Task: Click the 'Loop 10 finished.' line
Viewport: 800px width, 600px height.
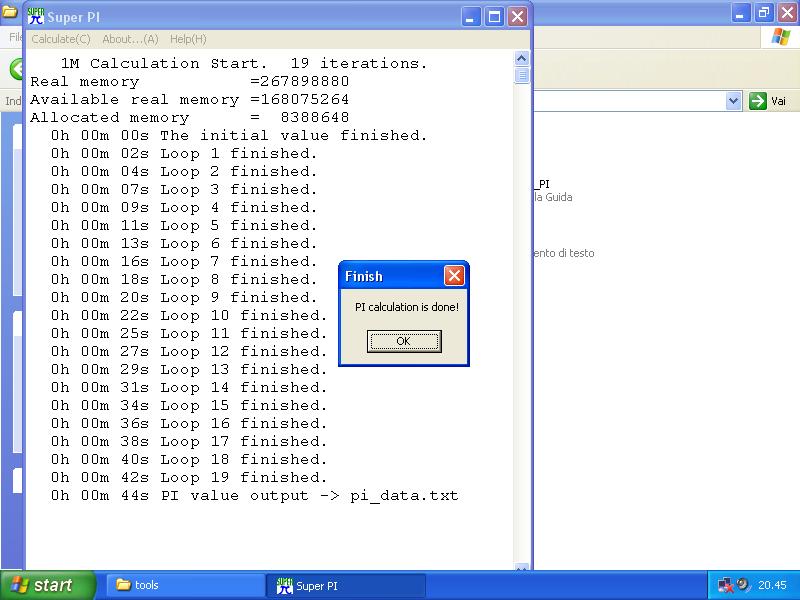Action: pyautogui.click(x=189, y=315)
